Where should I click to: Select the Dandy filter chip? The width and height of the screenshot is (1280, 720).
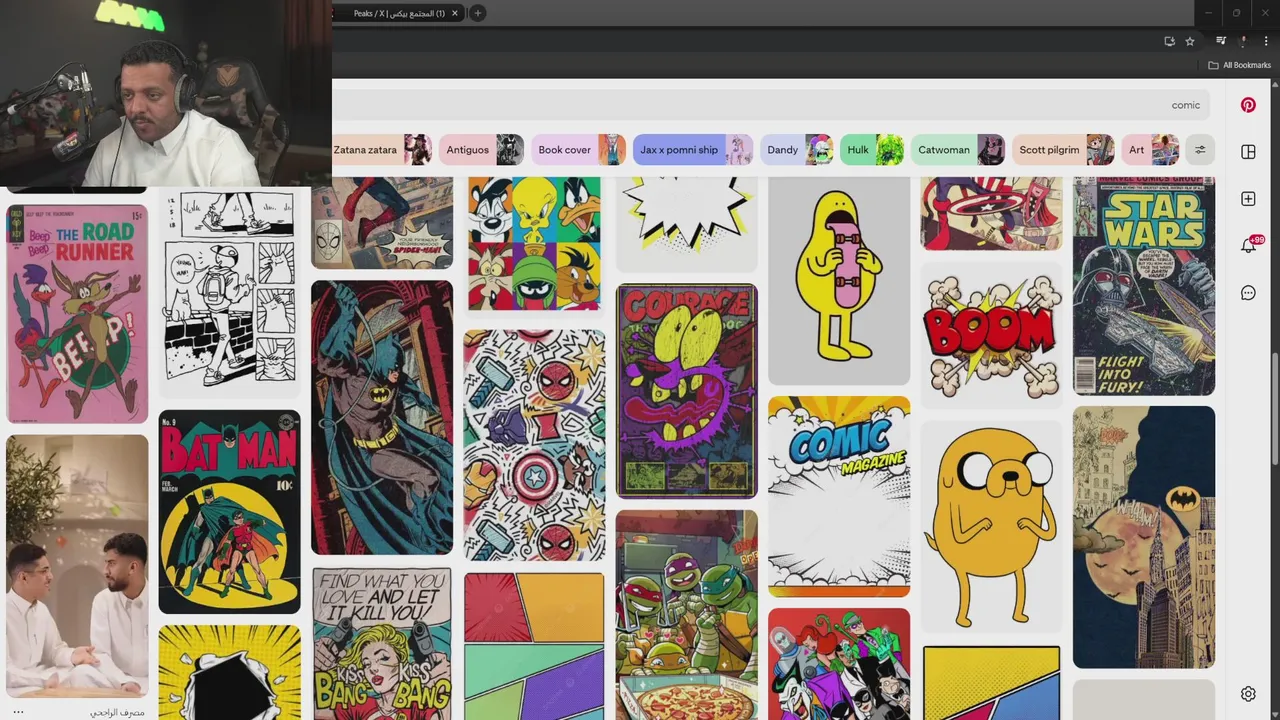[797, 150]
